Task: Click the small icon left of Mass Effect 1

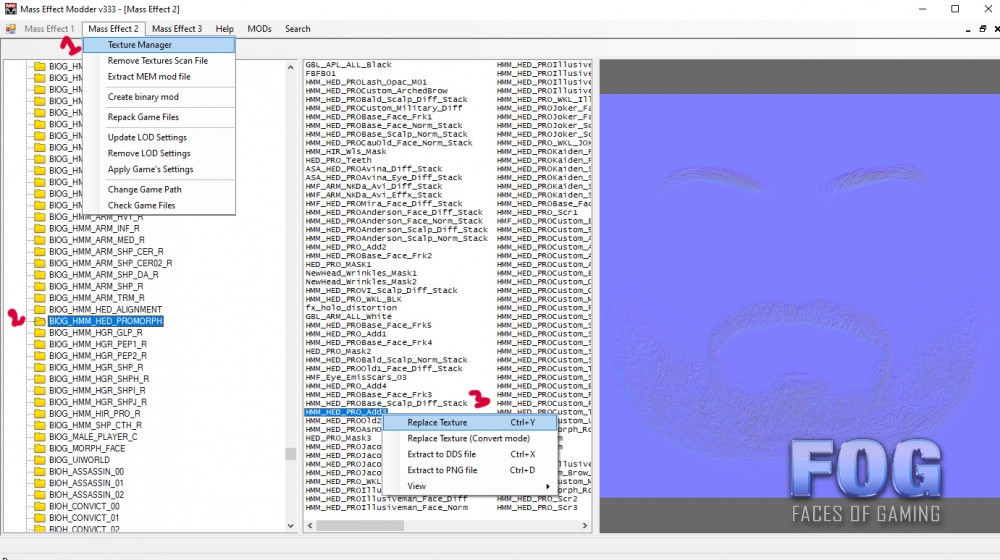Action: click(x=11, y=29)
